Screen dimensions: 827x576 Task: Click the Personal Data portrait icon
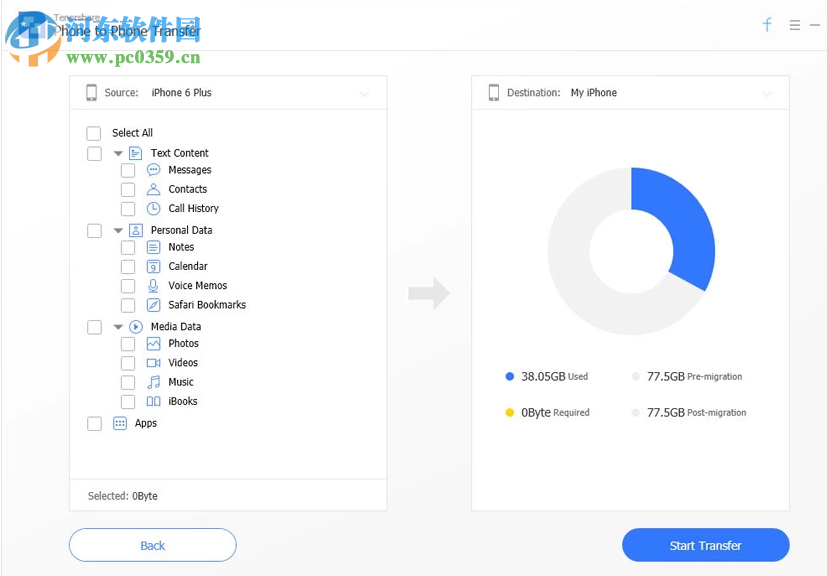[x=136, y=230]
